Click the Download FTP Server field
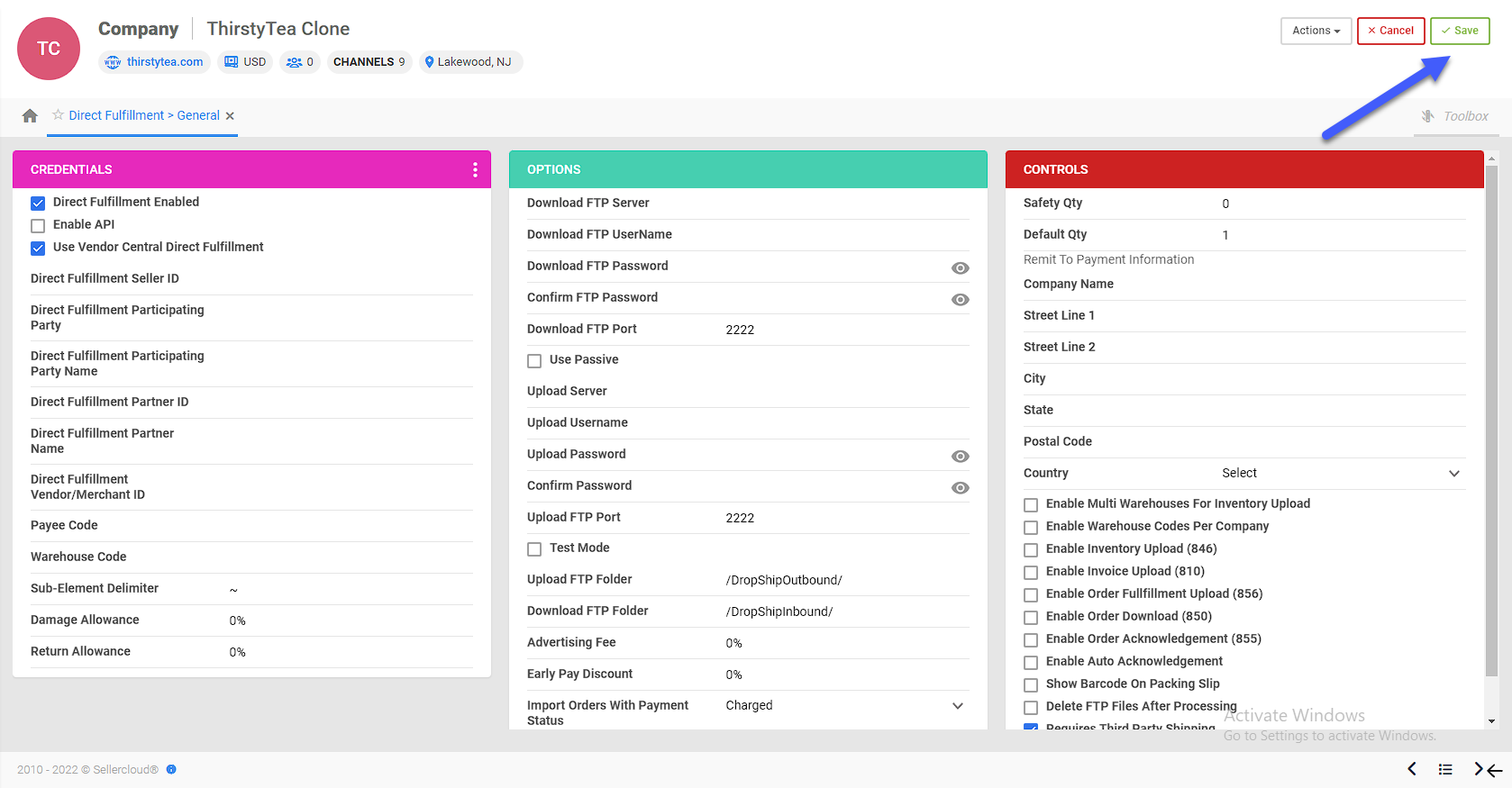The image size is (1512, 788). click(846, 204)
